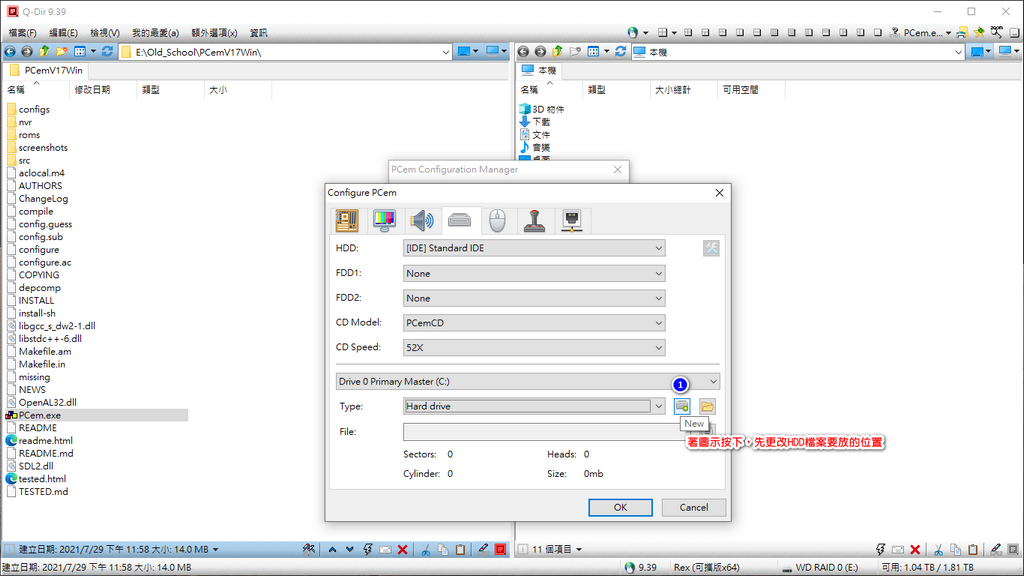
Task: Open the CD Model dropdown
Action: [534, 323]
